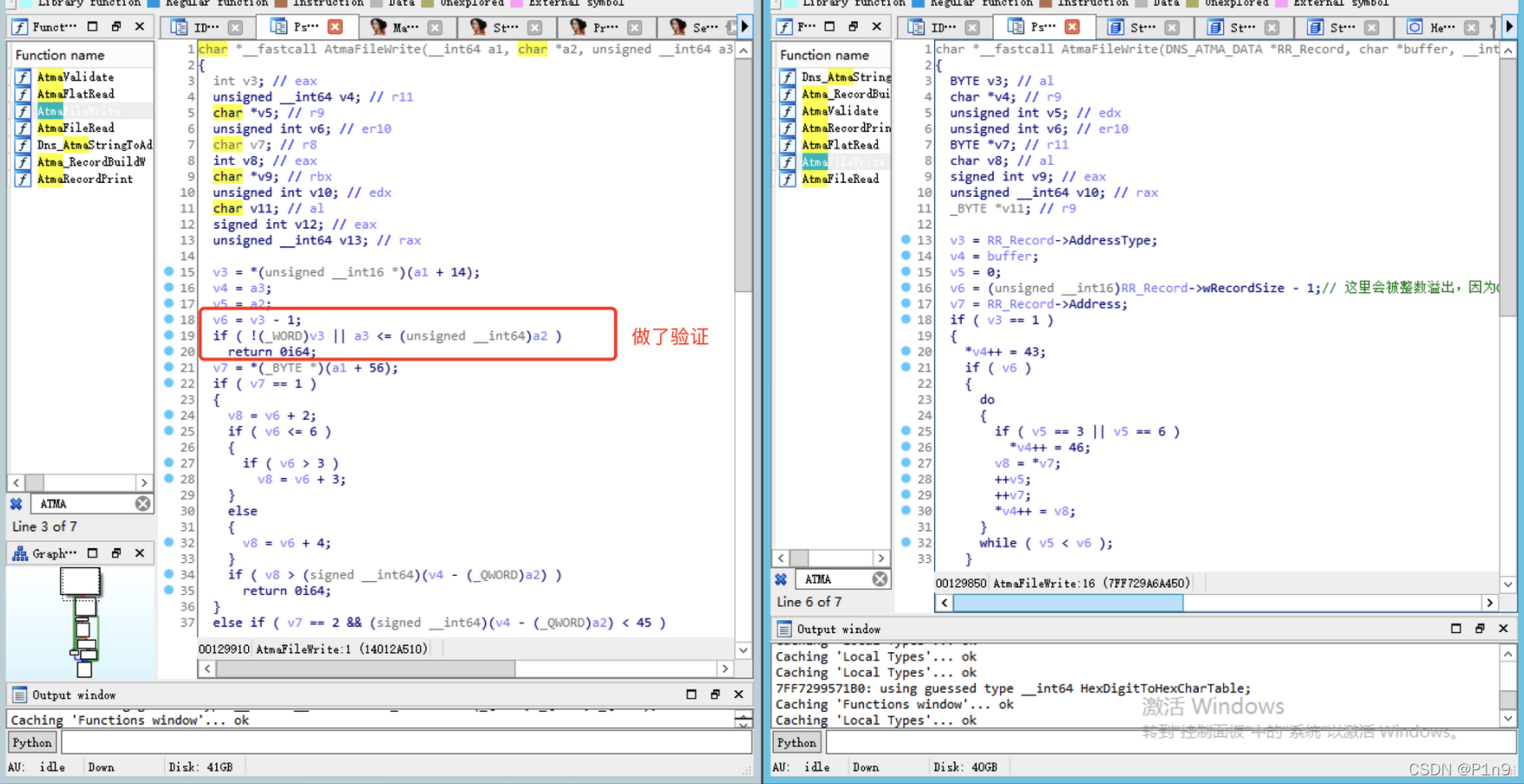Image resolution: width=1524 pixels, height=784 pixels.
Task: Select AtmaValidate function icon in left window
Action: point(23,77)
